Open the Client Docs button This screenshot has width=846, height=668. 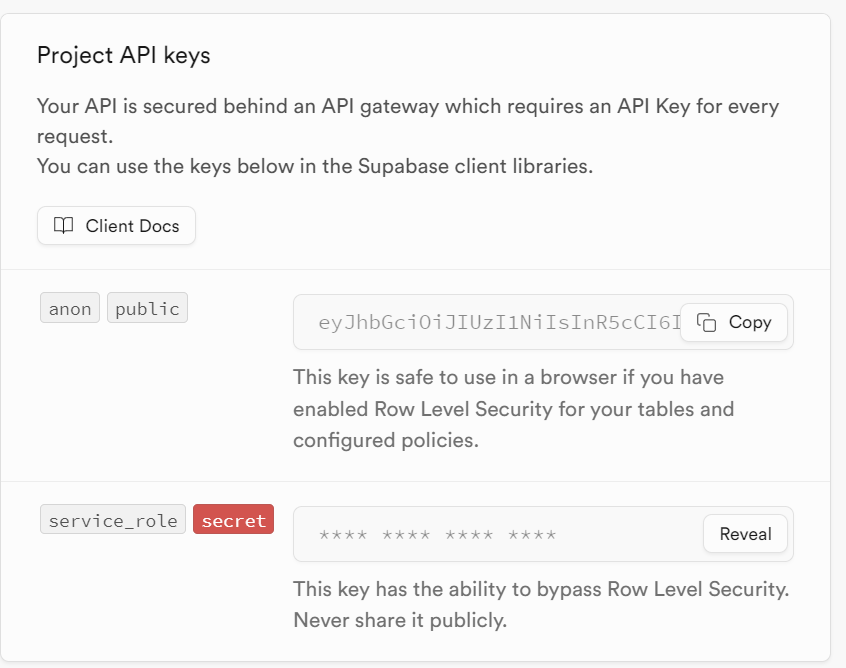tap(116, 226)
